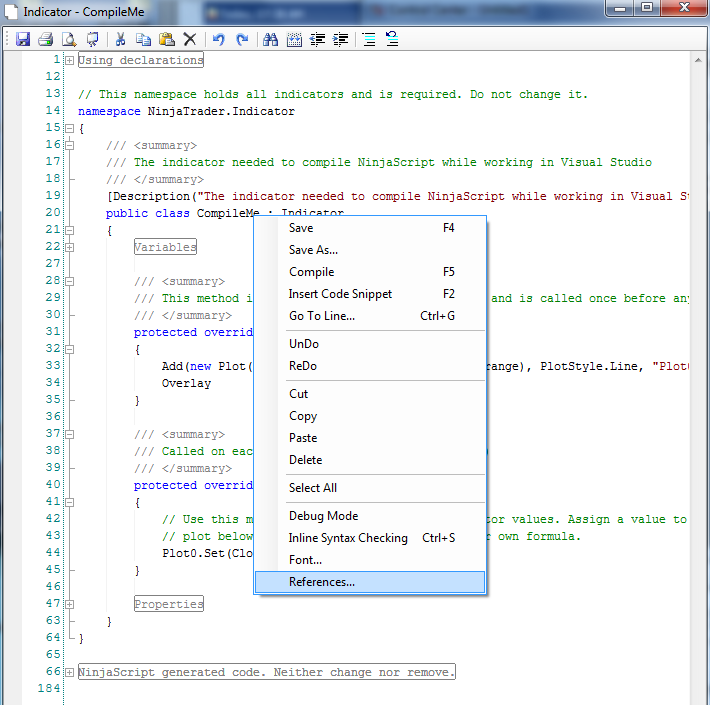The height and width of the screenshot is (705, 710).
Task: Choose Save As... from the context menu
Action: [370, 249]
